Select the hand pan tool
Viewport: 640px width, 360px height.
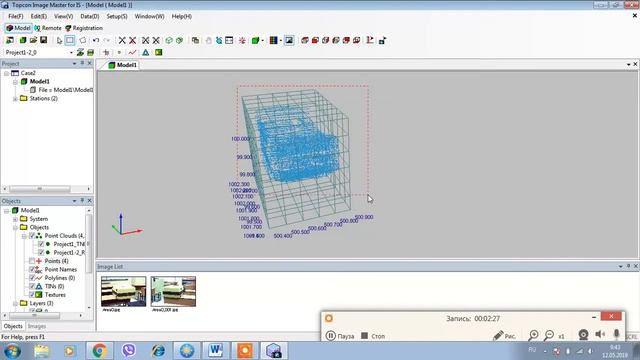tap(209, 40)
